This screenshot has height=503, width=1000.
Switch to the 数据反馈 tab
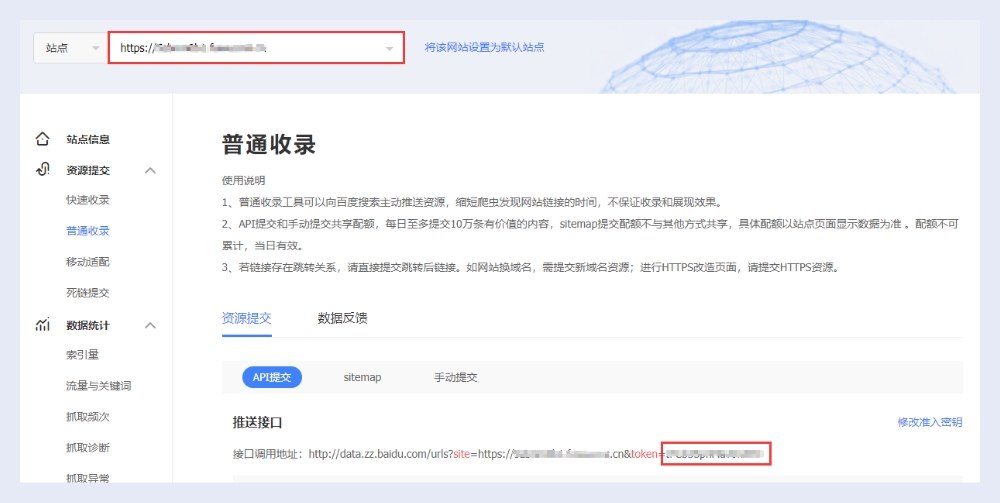pos(342,318)
